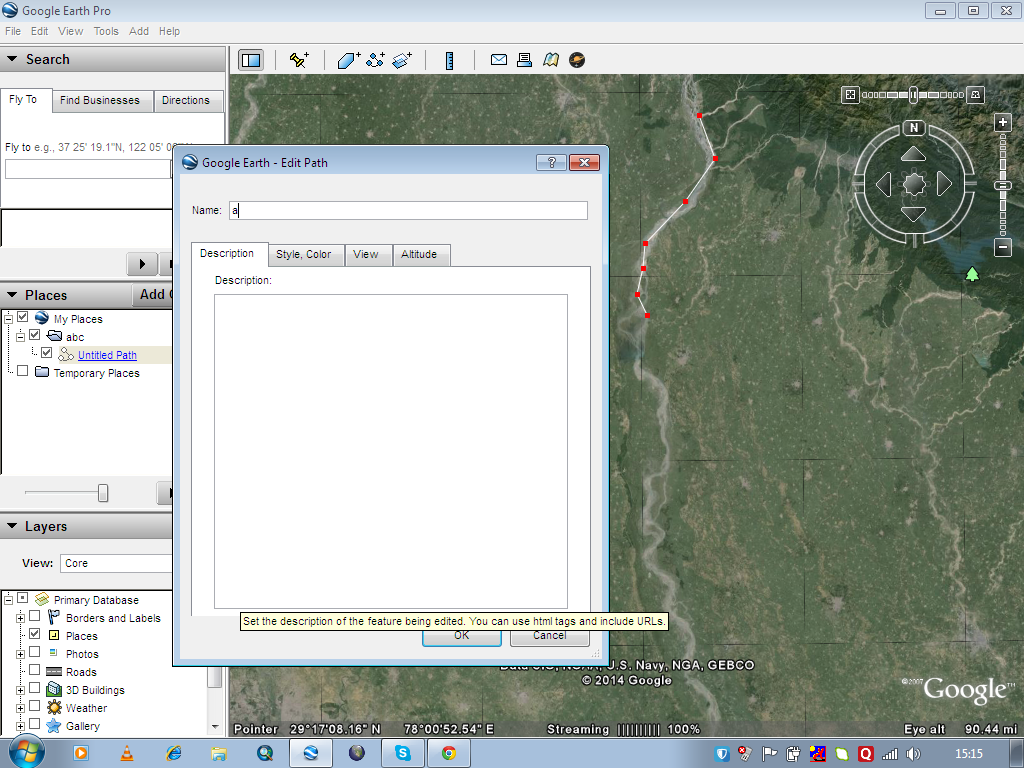Toggle the sidebar visibility icon
This screenshot has width=1024, height=768.
point(249,60)
